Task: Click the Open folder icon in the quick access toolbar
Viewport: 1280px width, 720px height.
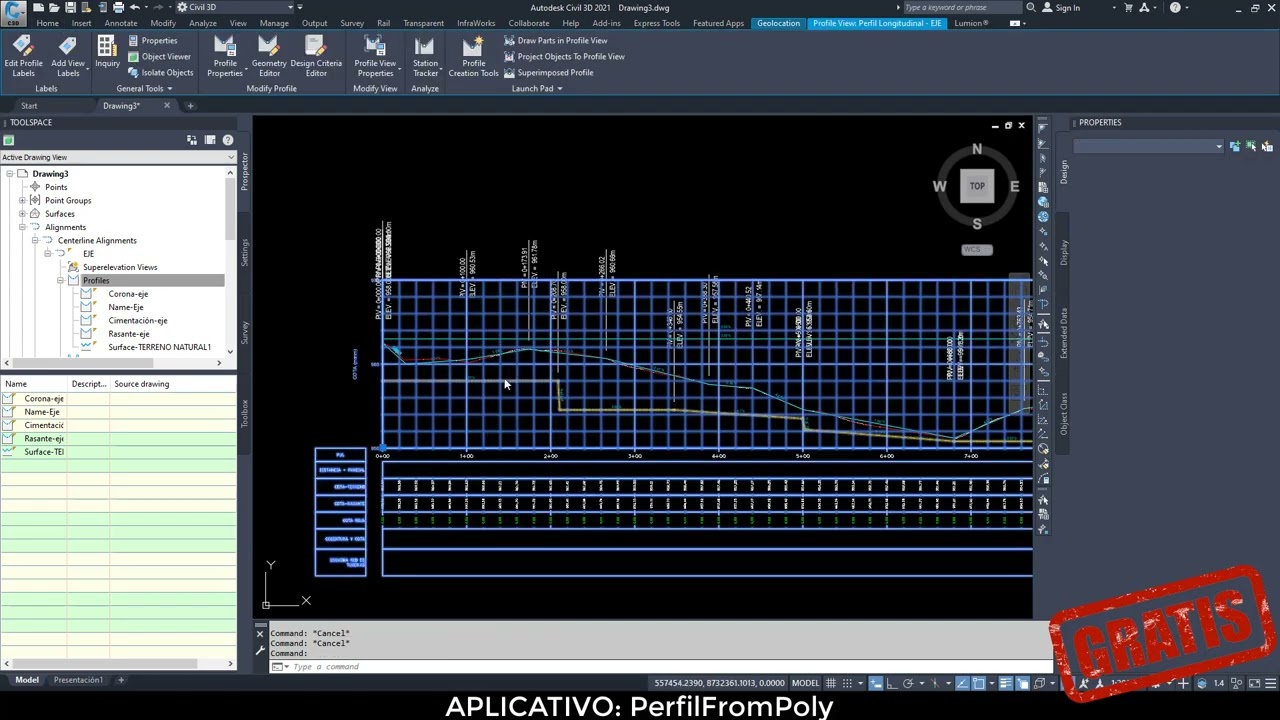Action: (x=54, y=7)
